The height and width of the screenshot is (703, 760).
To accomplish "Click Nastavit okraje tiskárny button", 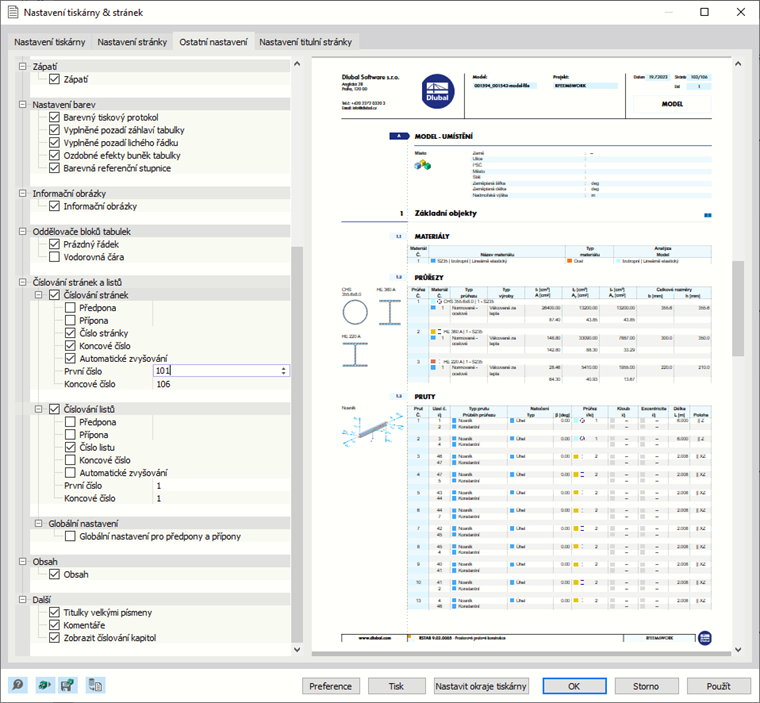I will 481,686.
